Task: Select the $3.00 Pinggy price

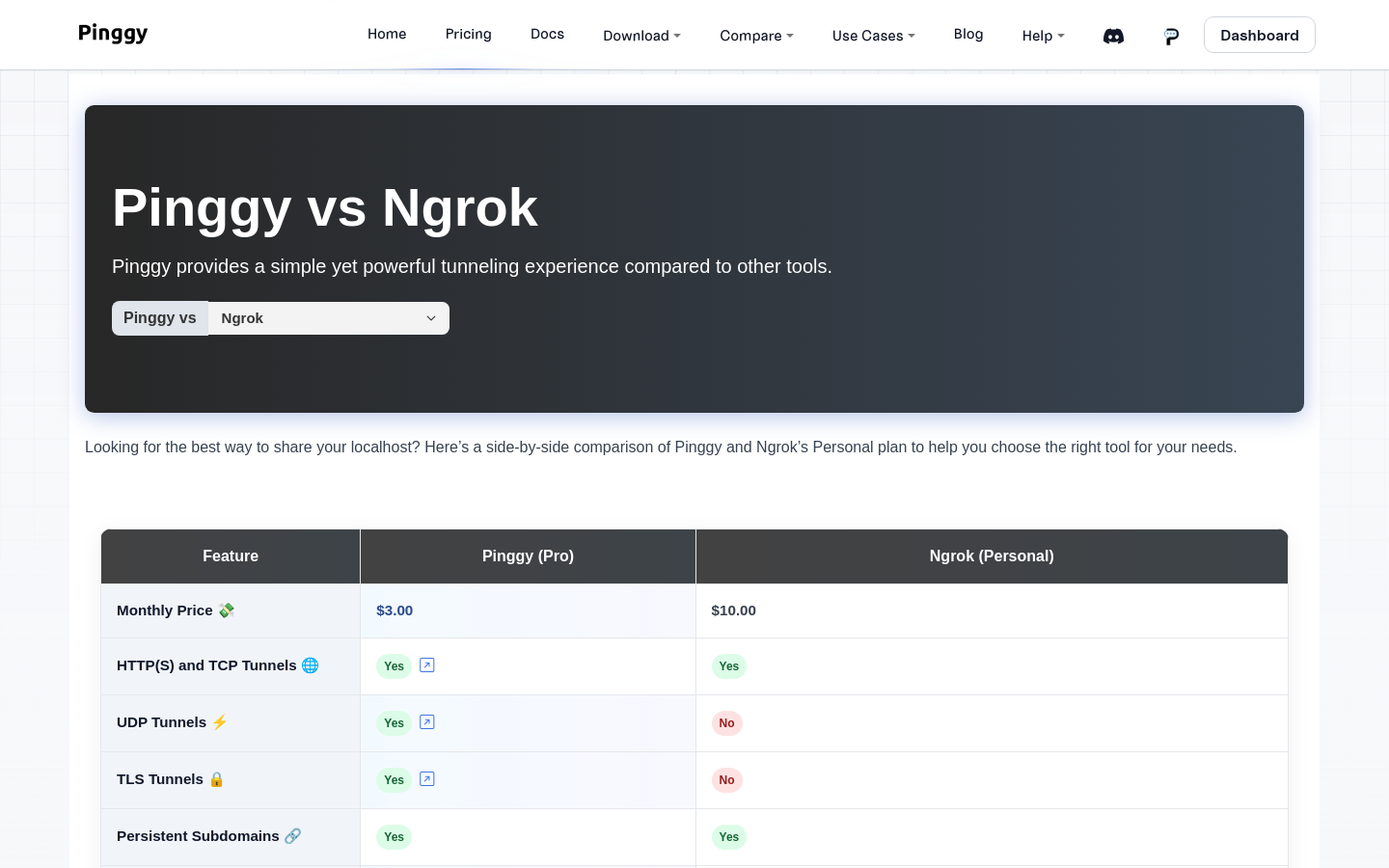Action: tap(395, 610)
